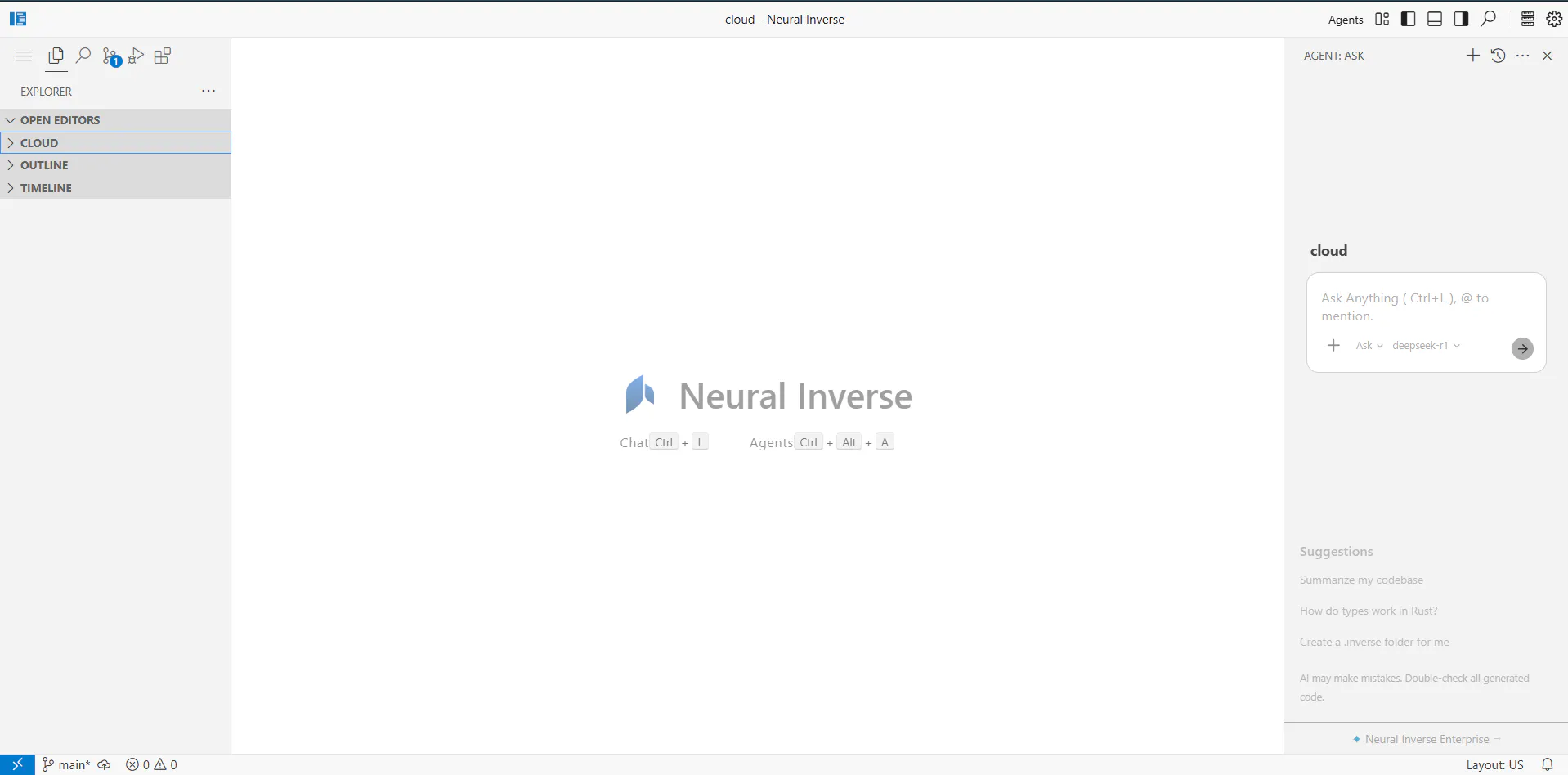
Task: Toggle the secondary side bar visibility
Action: 1461,19
